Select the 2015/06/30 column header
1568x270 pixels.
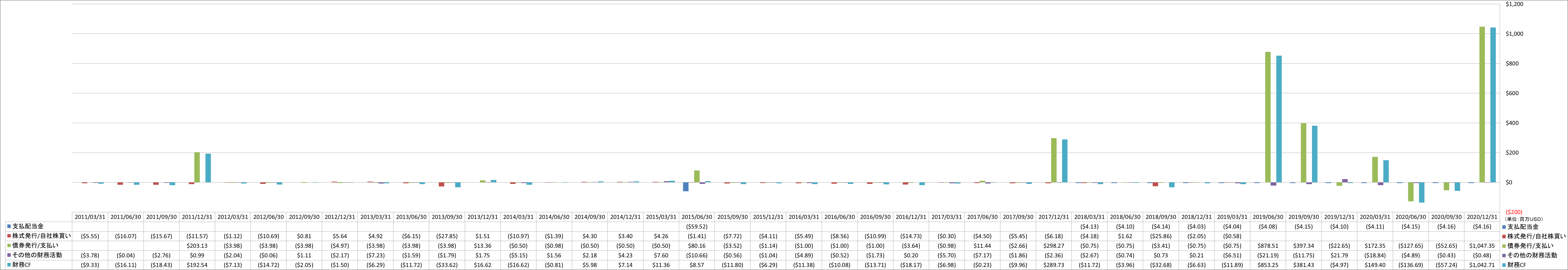(x=697, y=217)
